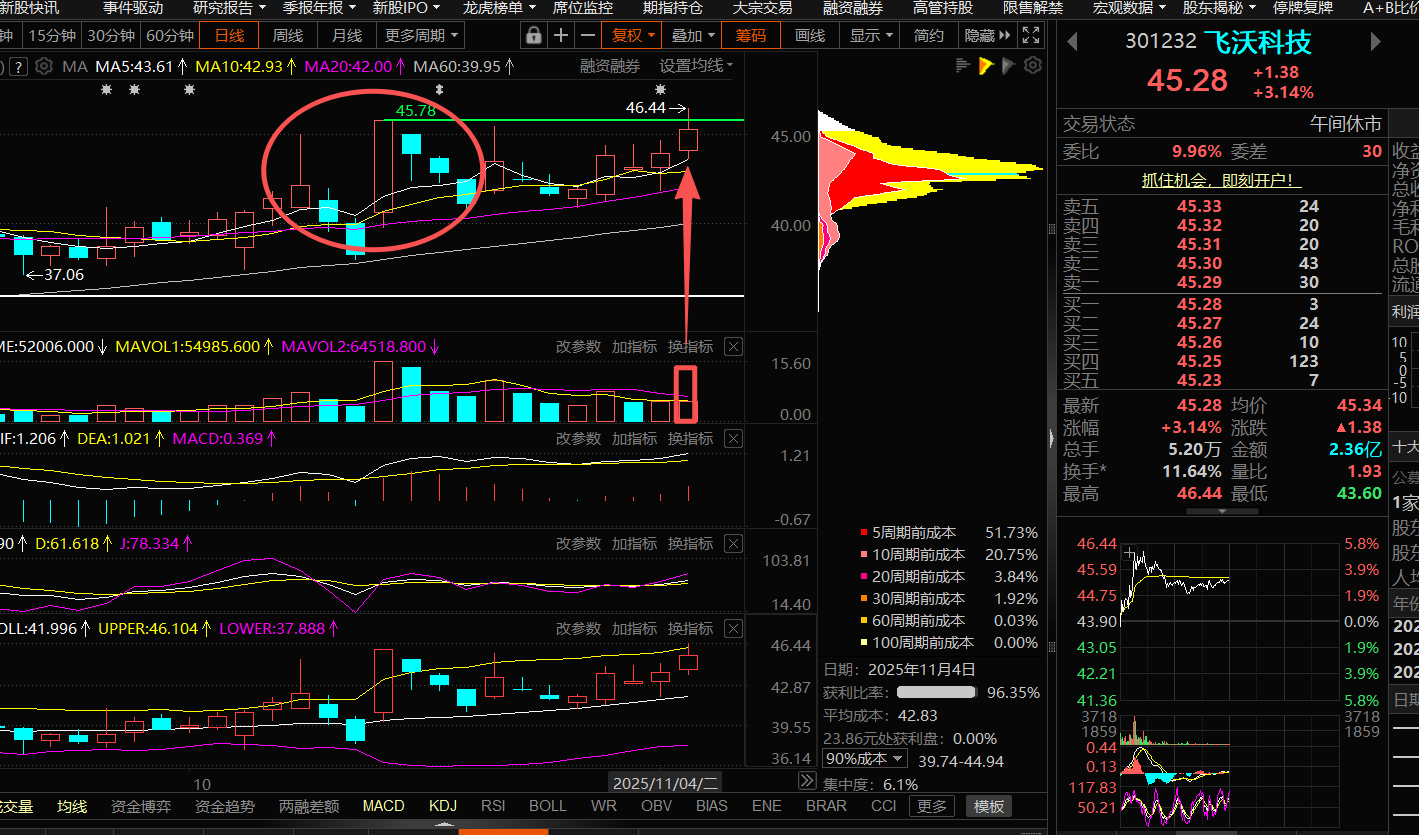Open 大宗交易 in top menu
The height and width of the screenshot is (835, 1419).
point(763,8)
